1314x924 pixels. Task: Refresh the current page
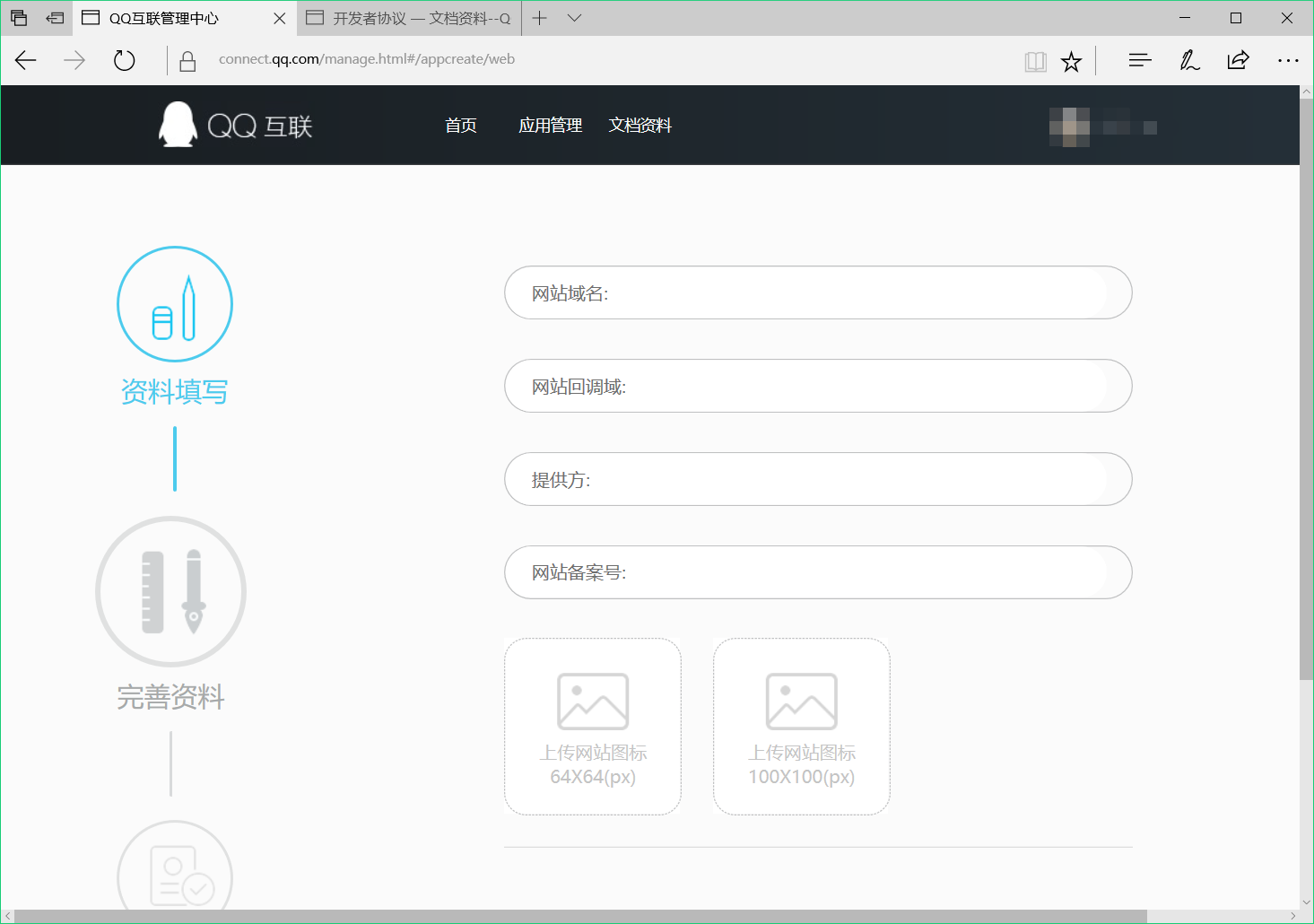pyautogui.click(x=125, y=60)
